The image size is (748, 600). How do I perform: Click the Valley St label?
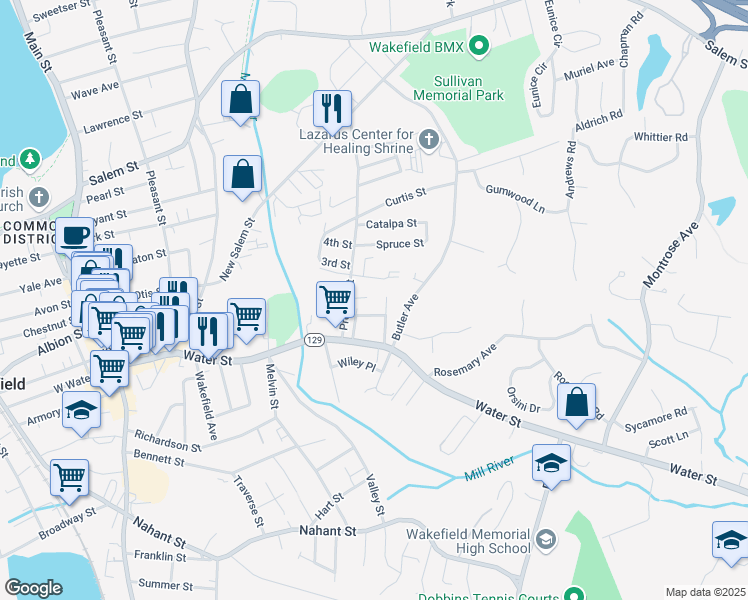(375, 495)
